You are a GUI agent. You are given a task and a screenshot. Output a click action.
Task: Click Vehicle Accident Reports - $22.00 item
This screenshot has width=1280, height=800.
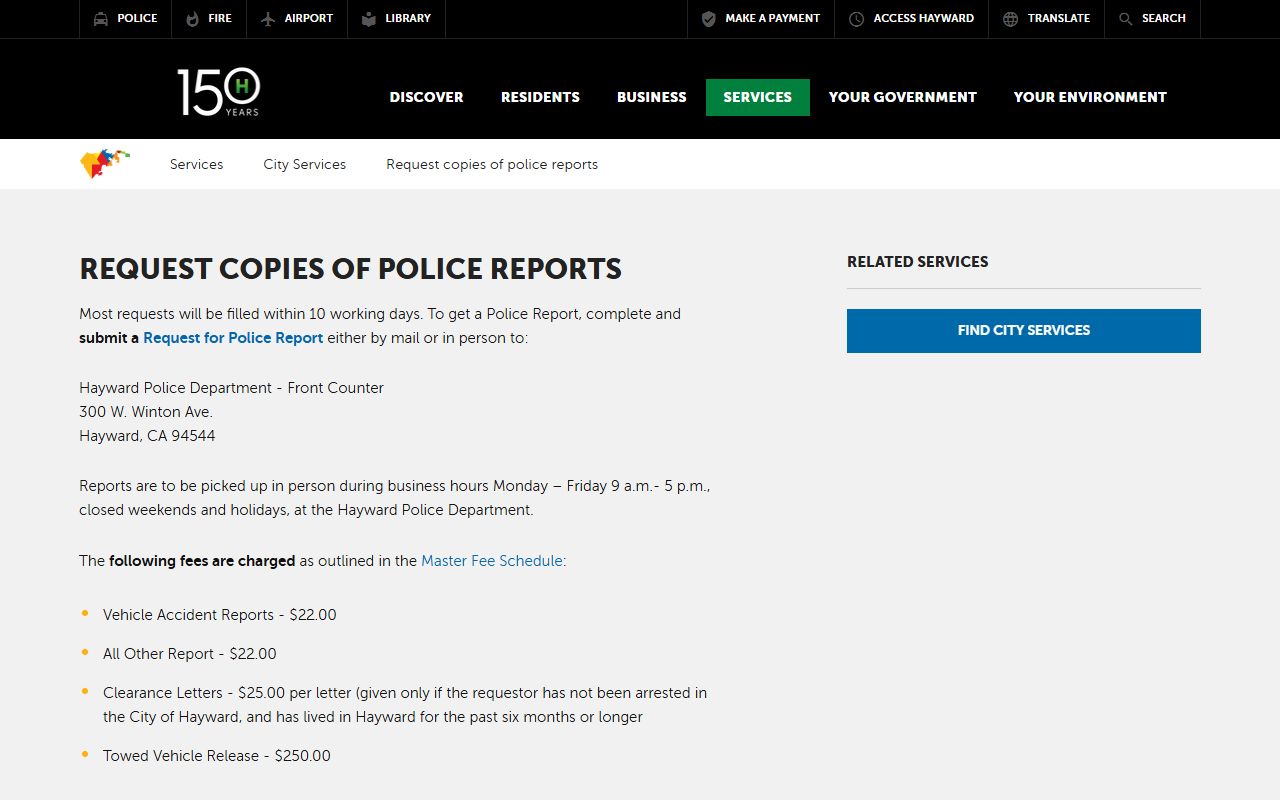[x=220, y=615]
